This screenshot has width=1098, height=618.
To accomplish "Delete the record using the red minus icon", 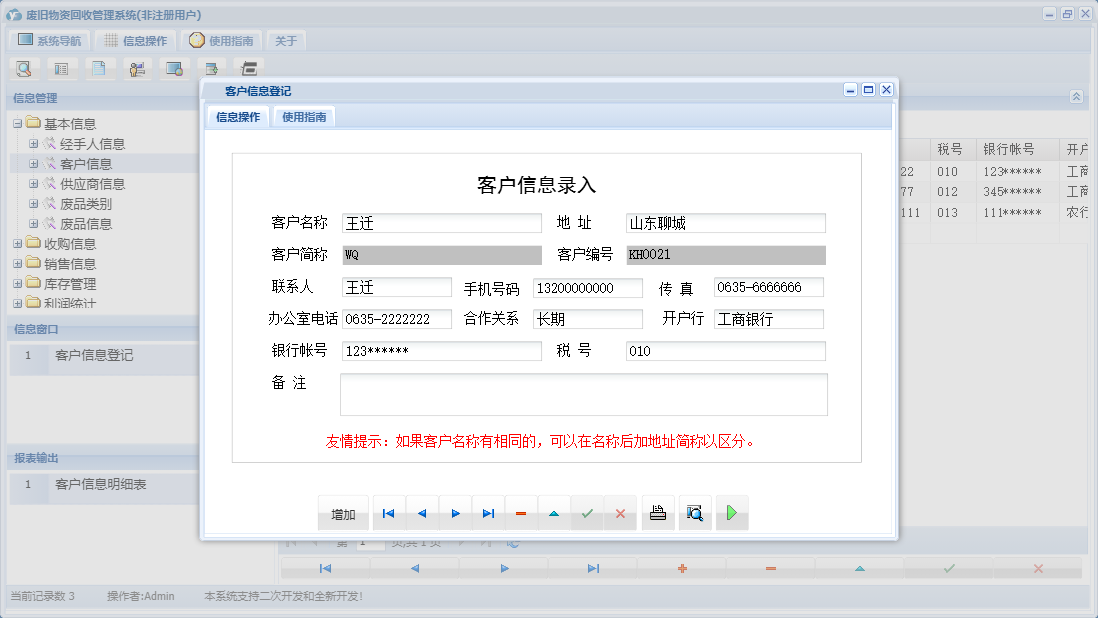I will point(520,512).
